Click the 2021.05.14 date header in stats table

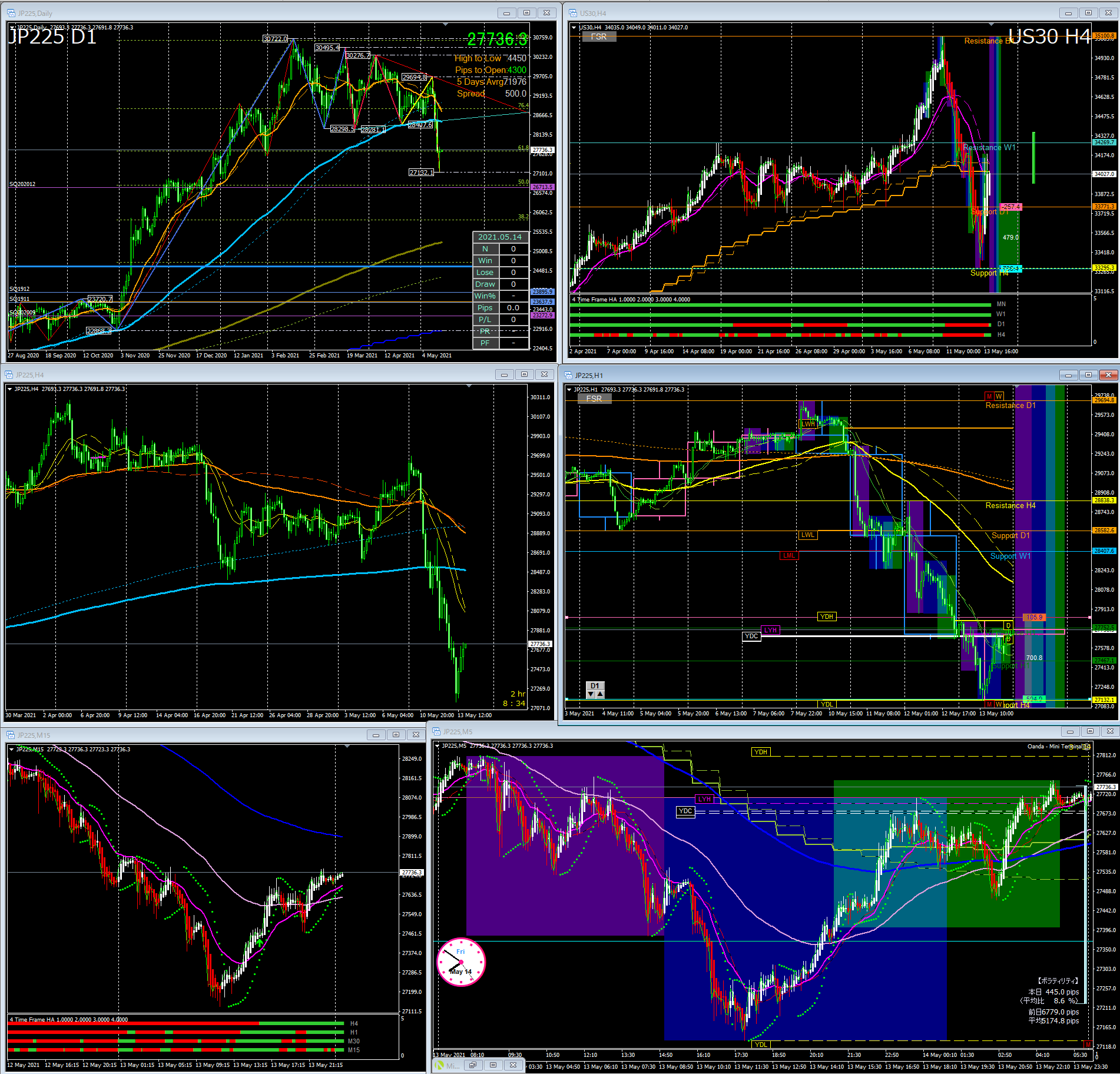[x=500, y=237]
